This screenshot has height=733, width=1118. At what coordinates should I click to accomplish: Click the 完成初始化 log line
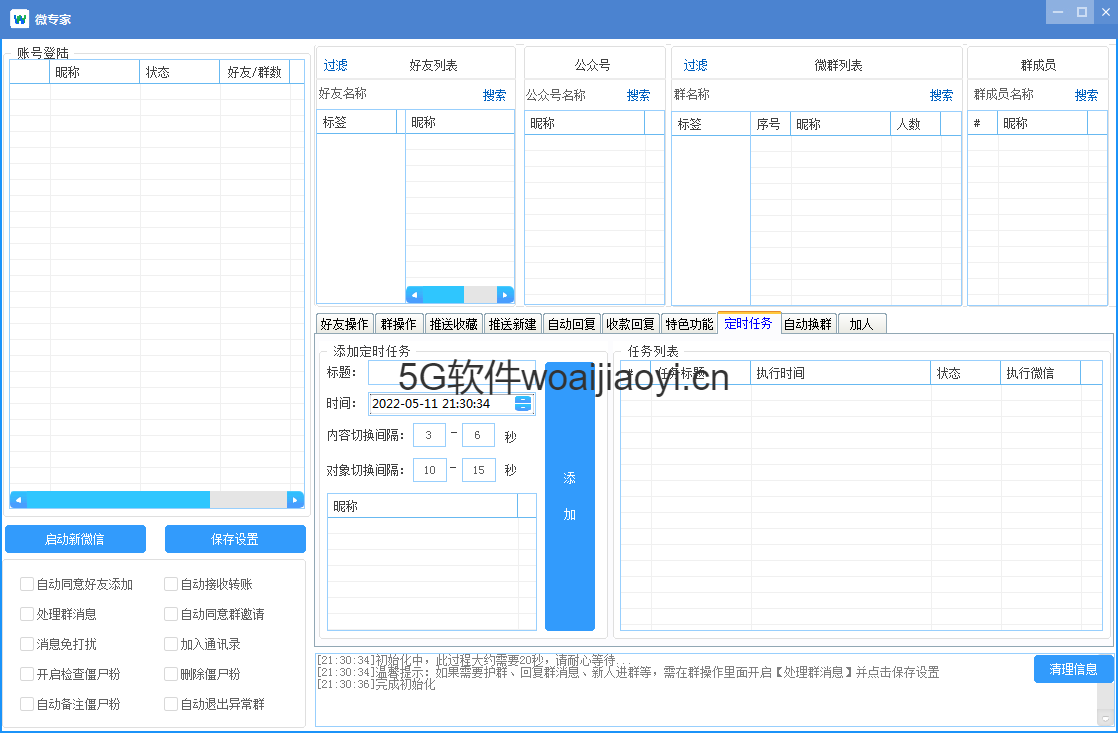376,685
